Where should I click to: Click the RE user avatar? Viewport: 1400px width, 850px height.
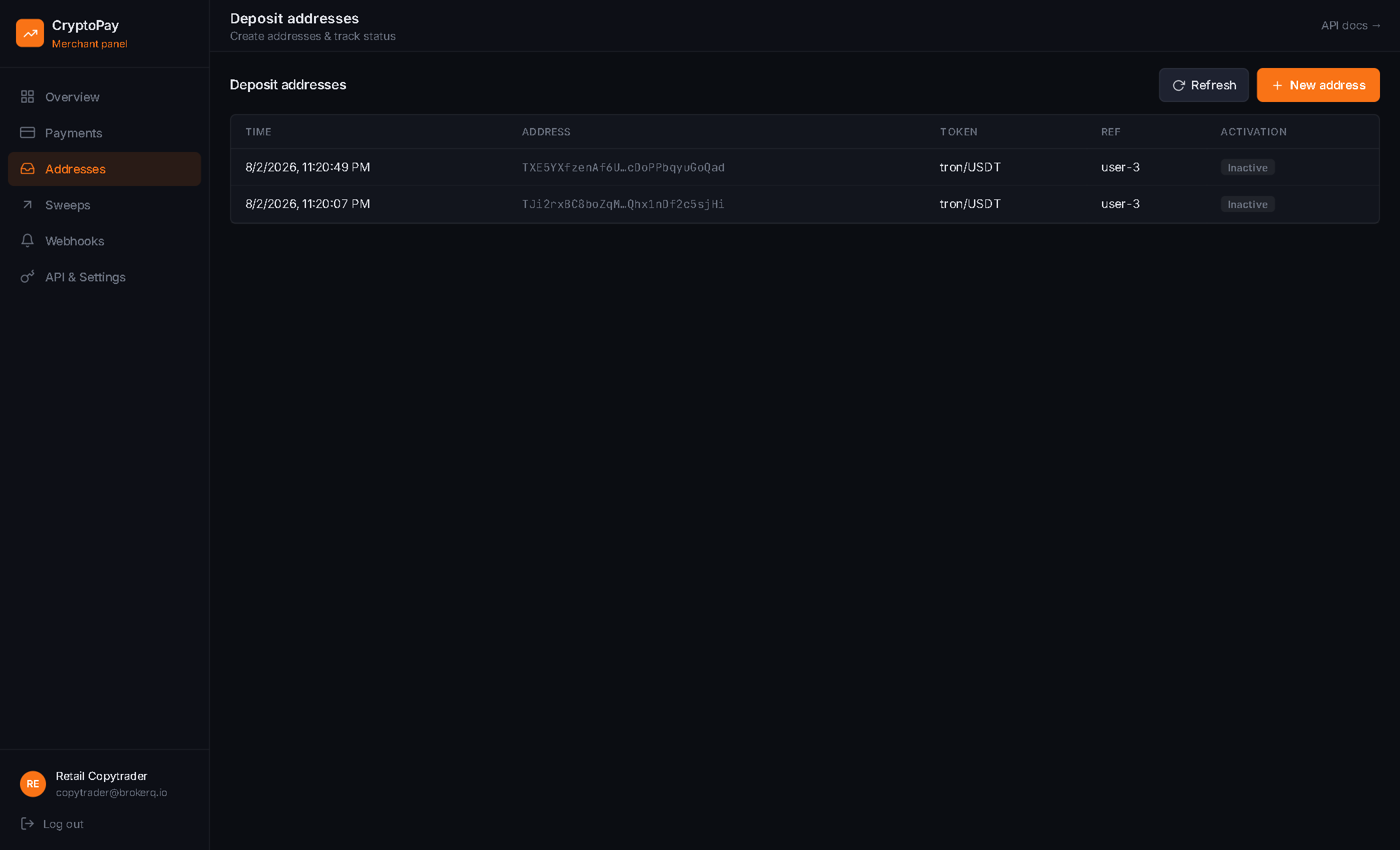(33, 784)
